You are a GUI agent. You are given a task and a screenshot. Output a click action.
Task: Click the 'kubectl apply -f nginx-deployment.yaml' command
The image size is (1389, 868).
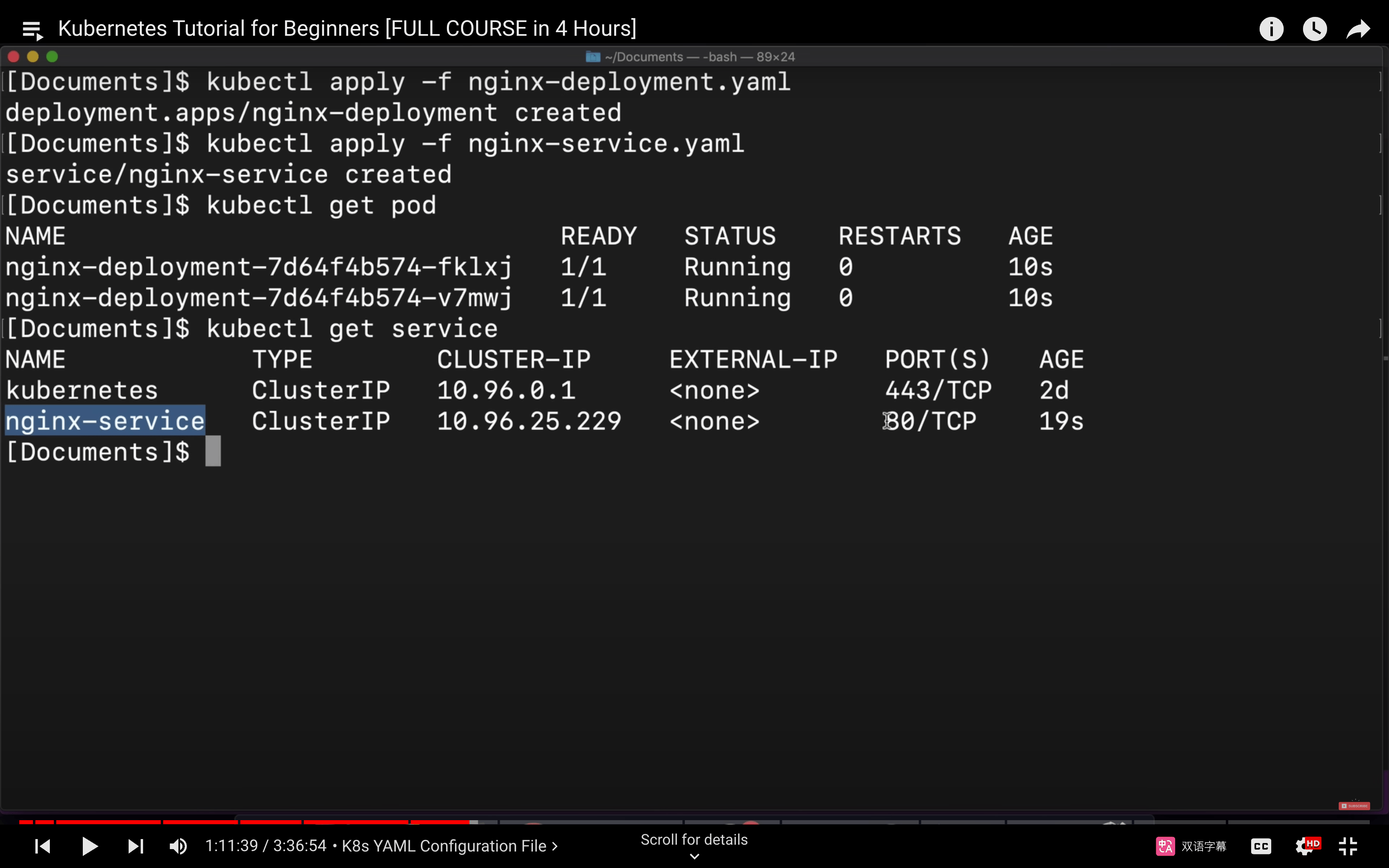[x=498, y=82]
